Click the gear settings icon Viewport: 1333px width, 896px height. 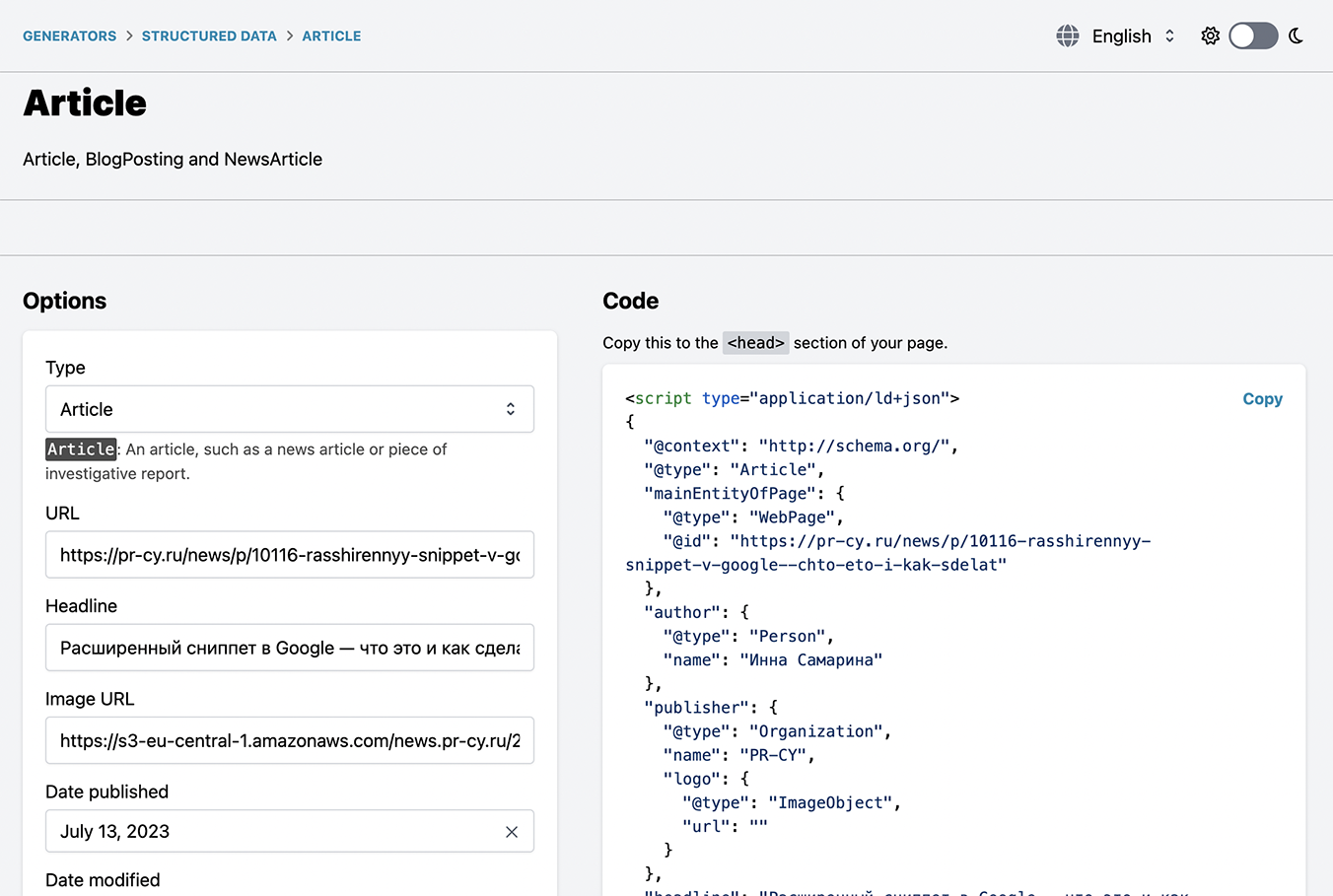pyautogui.click(x=1210, y=36)
